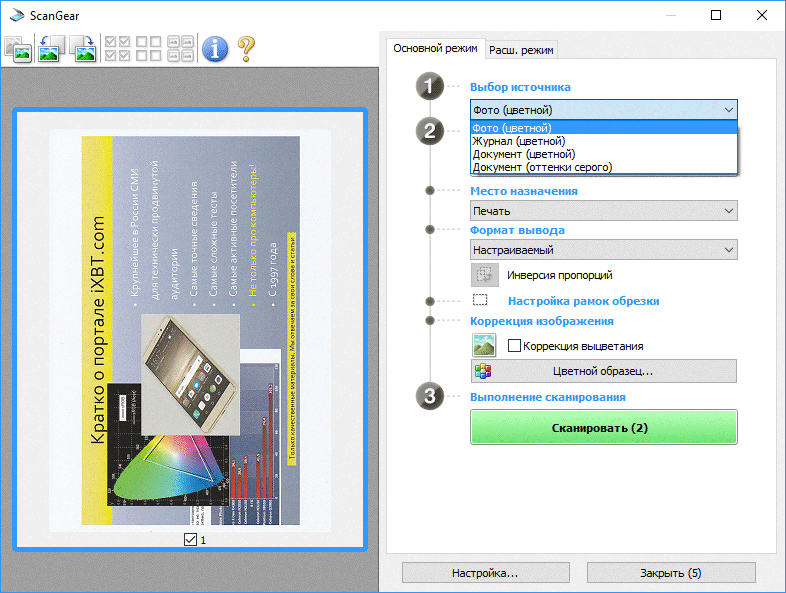Toggle the Коррекция выцветания checkbox

514,346
